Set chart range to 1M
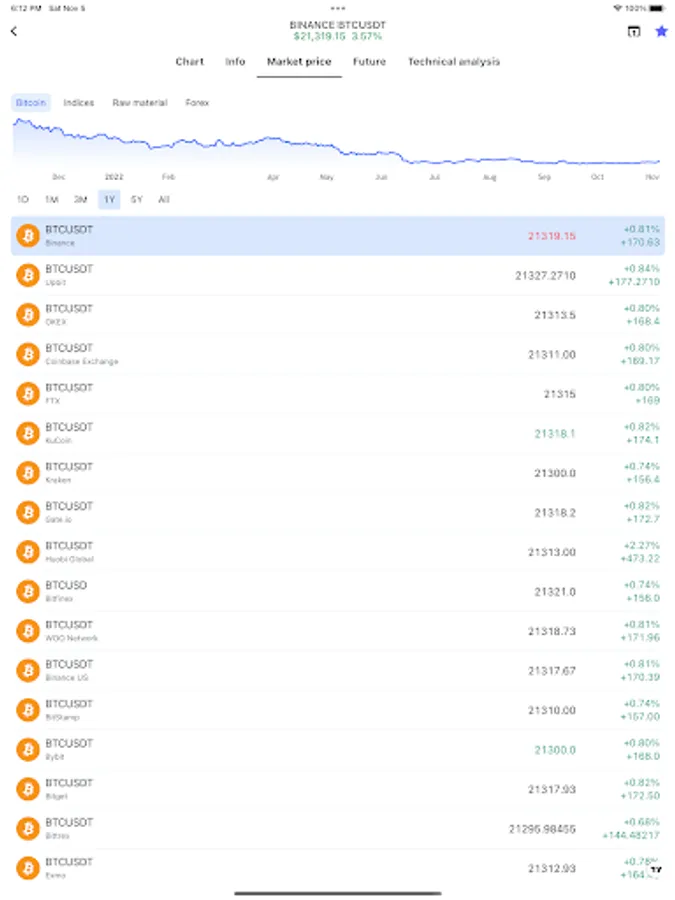 click(x=51, y=199)
